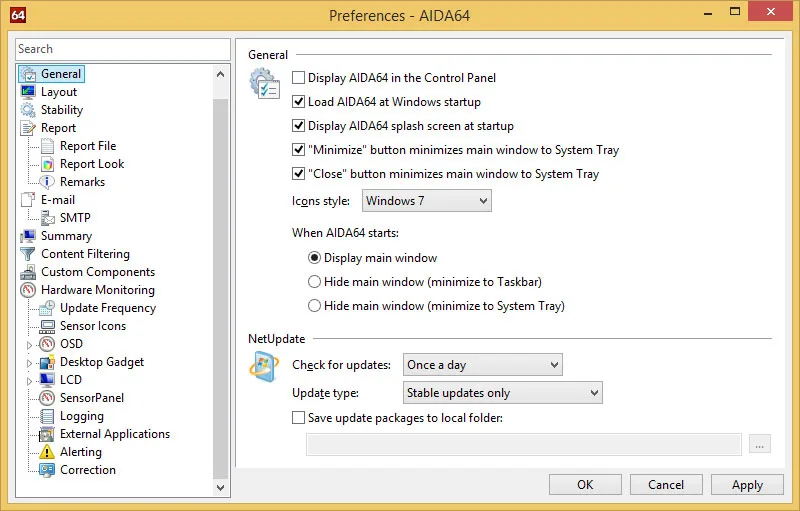
Task: Click the Remarks info icon
Action: pos(47,182)
